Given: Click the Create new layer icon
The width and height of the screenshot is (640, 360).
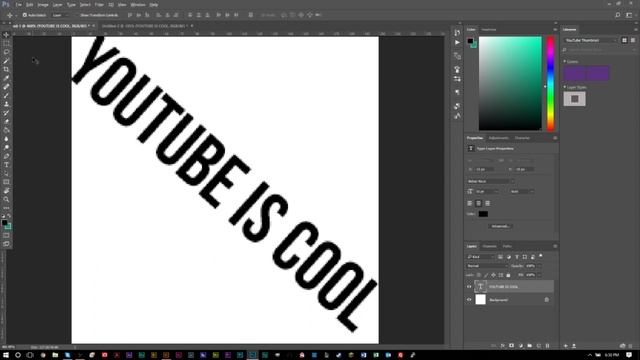Looking at the screenshot, I should point(538,346).
